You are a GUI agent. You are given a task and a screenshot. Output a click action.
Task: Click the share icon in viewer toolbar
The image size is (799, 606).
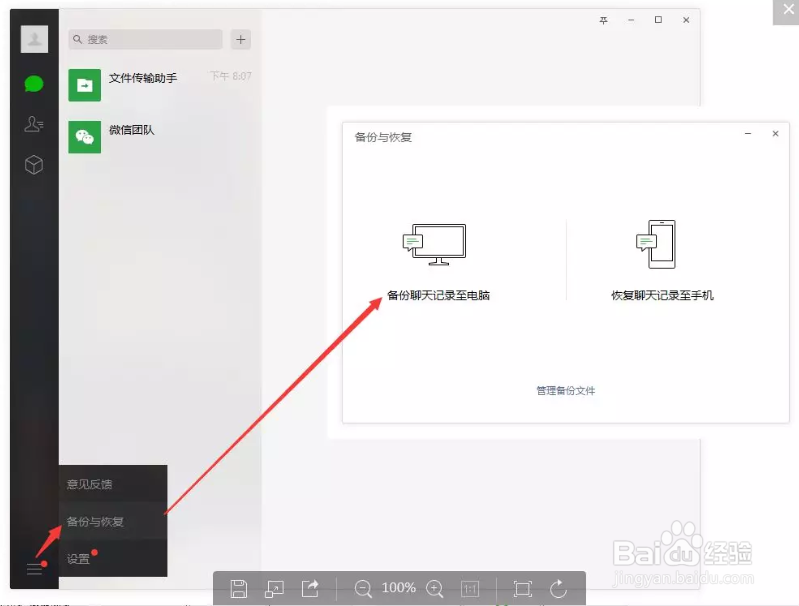click(310, 589)
